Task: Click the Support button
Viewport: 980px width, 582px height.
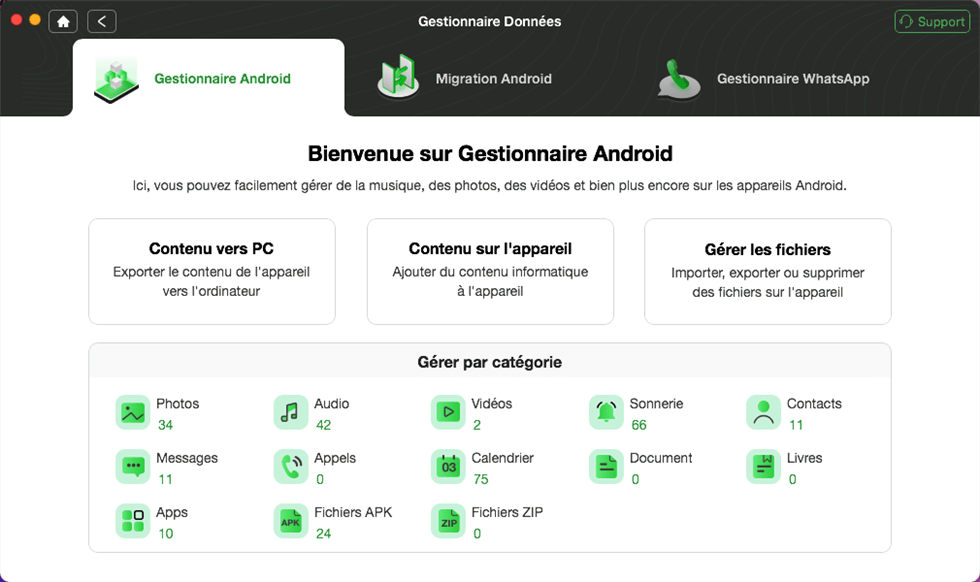Action: pyautogui.click(x=931, y=20)
